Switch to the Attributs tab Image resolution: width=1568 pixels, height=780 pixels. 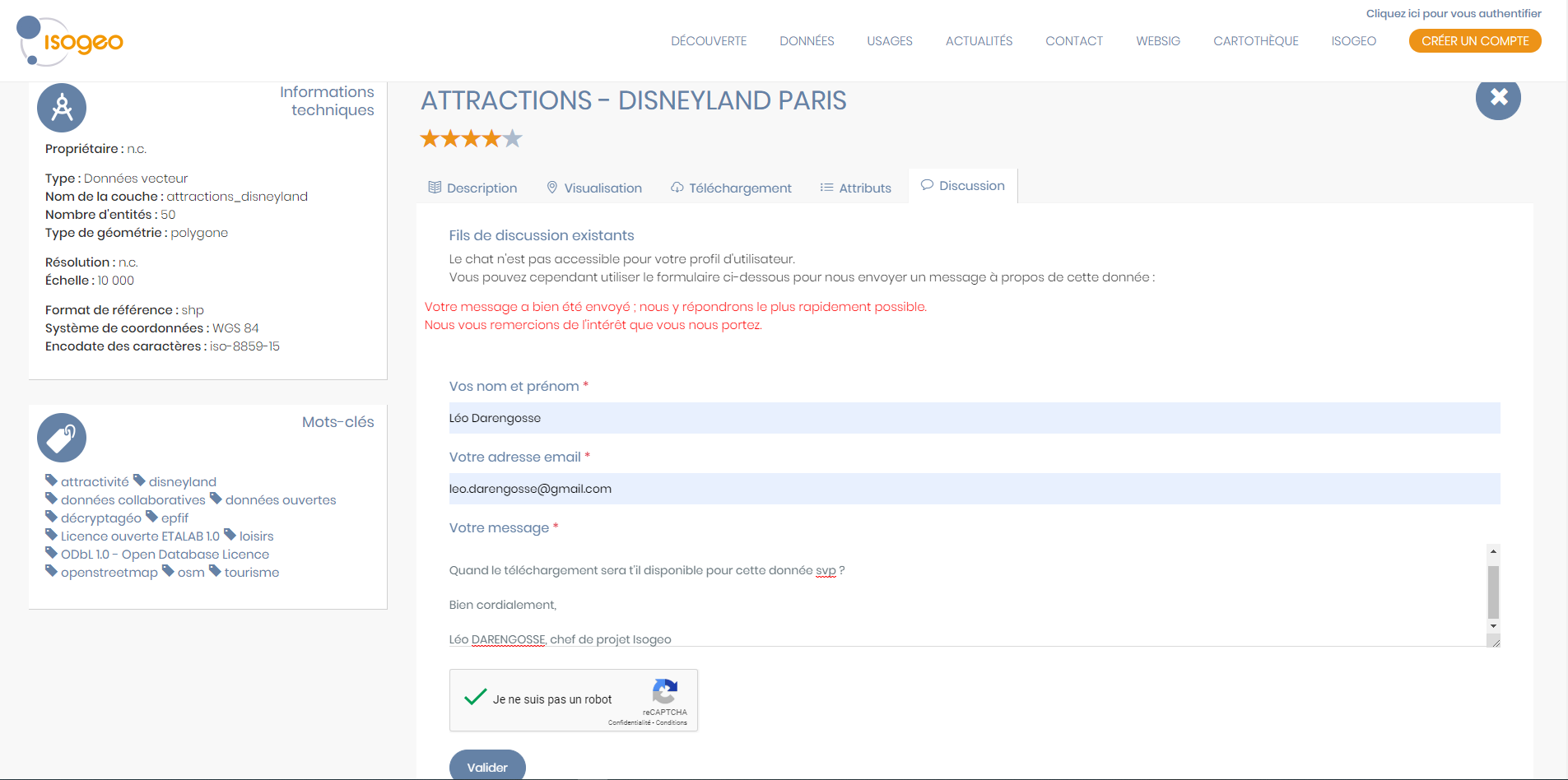(x=856, y=188)
